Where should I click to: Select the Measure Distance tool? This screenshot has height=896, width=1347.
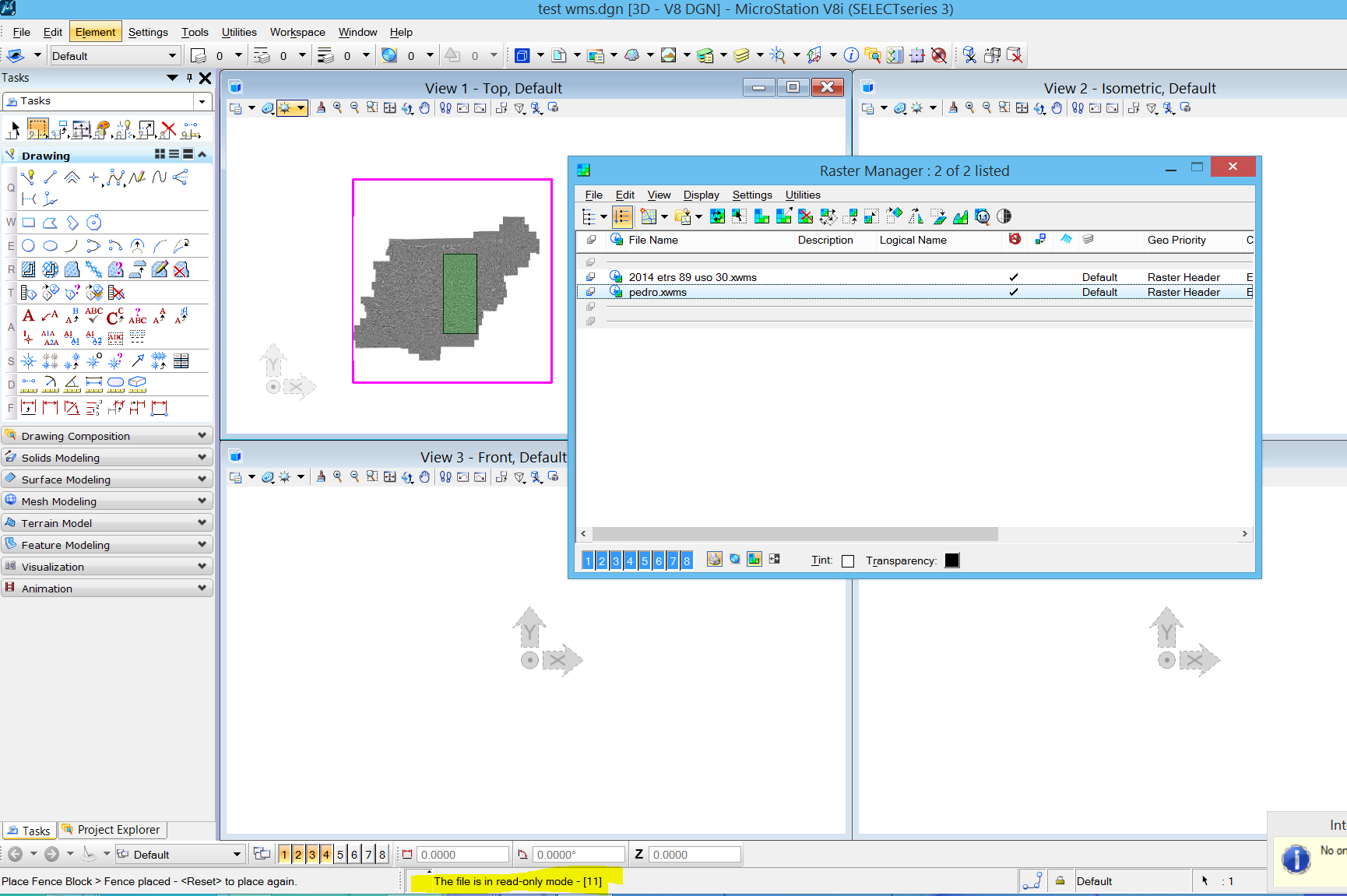pos(29,383)
